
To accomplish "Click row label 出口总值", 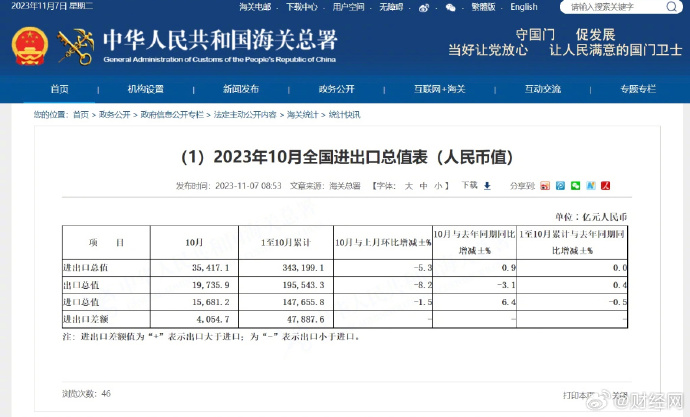I will click(81, 285).
